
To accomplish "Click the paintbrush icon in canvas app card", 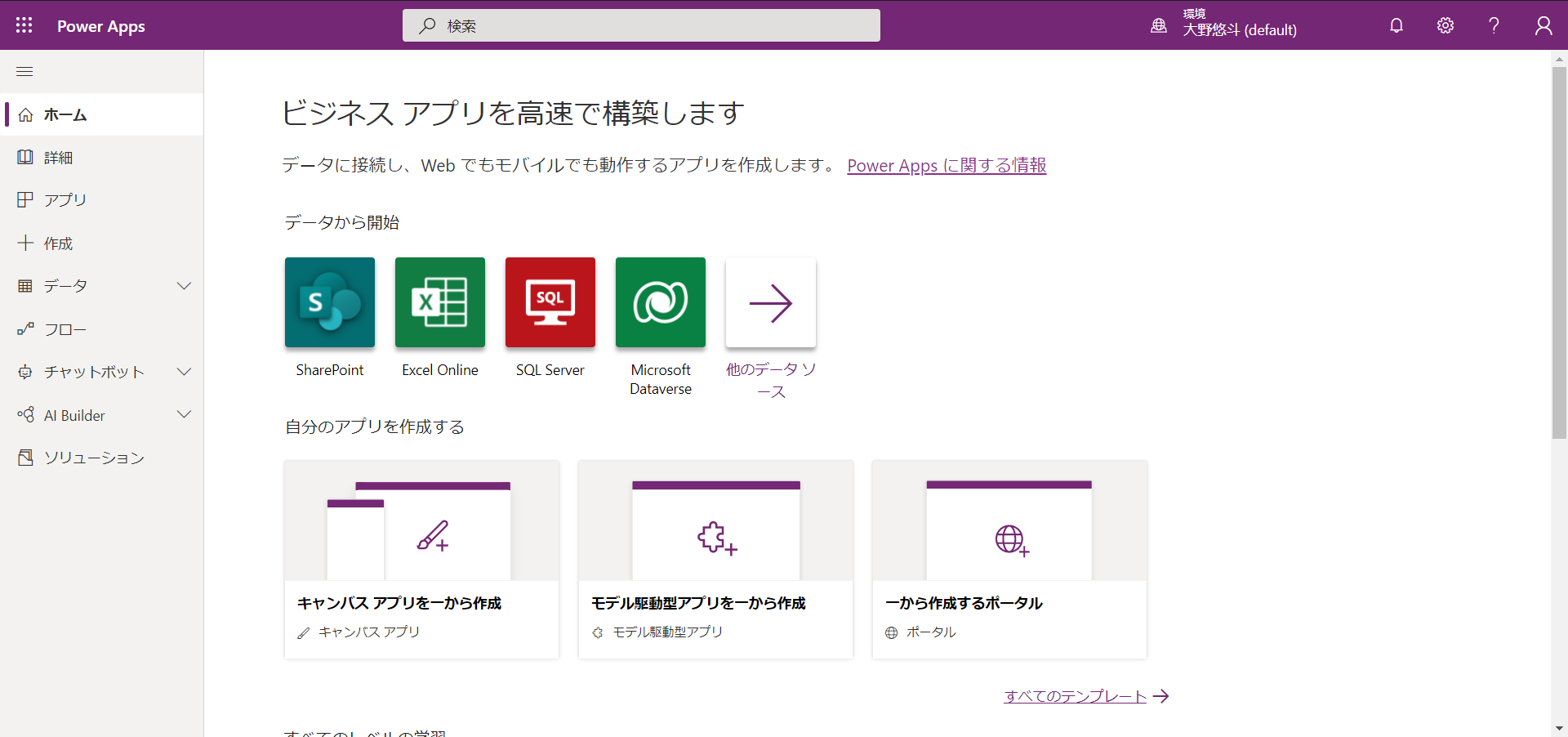I will pyautogui.click(x=433, y=535).
